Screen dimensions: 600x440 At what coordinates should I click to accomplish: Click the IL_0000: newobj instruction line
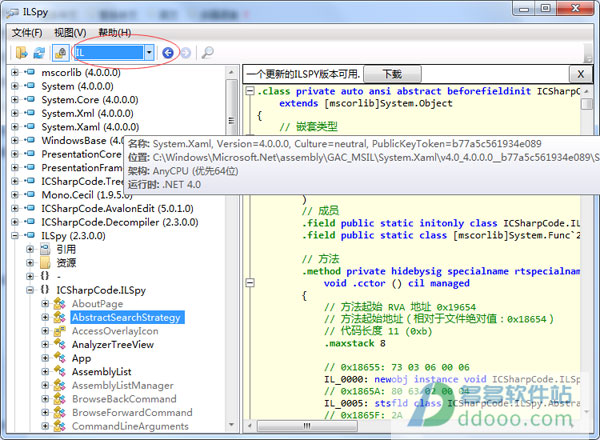452,379
